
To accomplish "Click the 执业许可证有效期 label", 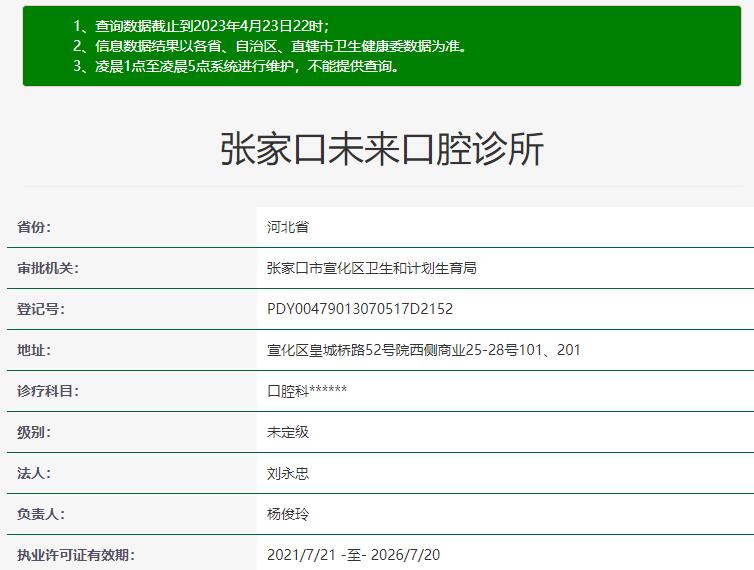I will (x=76, y=555).
